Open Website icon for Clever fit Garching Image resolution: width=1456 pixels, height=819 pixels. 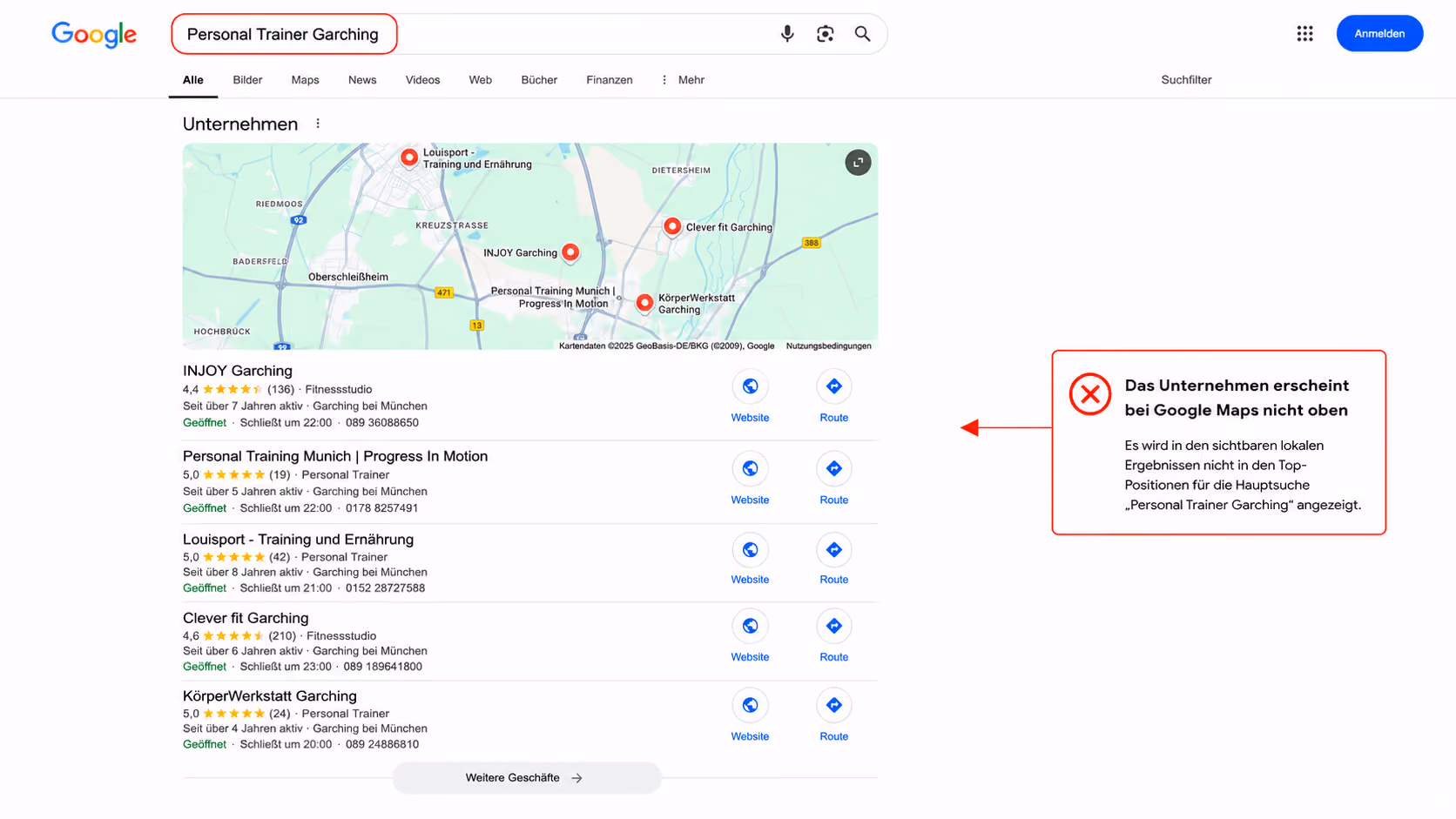pos(750,626)
